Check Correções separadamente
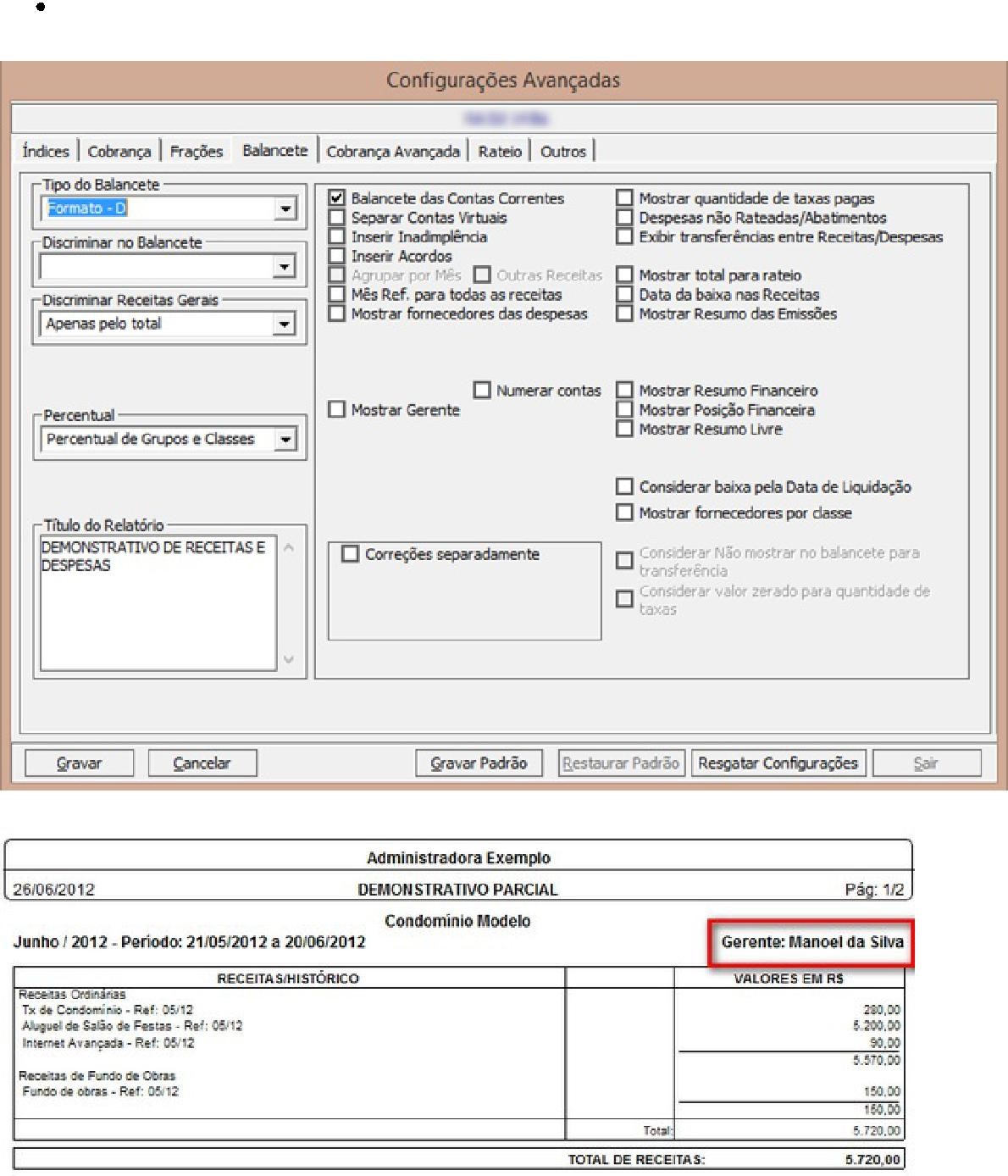Image resolution: width=1008 pixels, height=1176 pixels. pyautogui.click(x=350, y=554)
